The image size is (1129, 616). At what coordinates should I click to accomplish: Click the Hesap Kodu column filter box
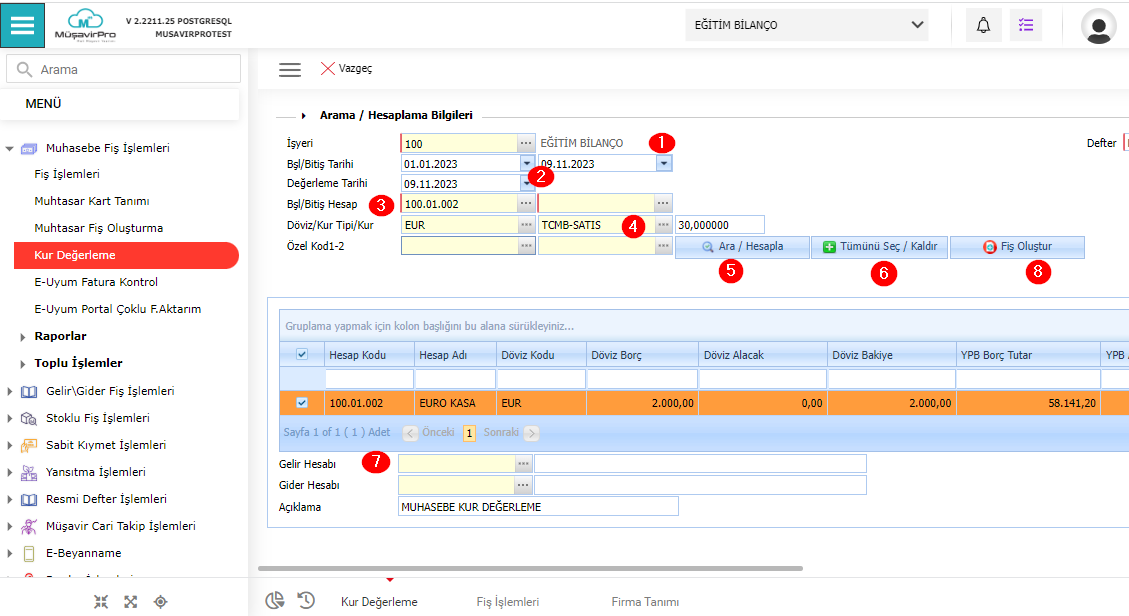tap(369, 379)
